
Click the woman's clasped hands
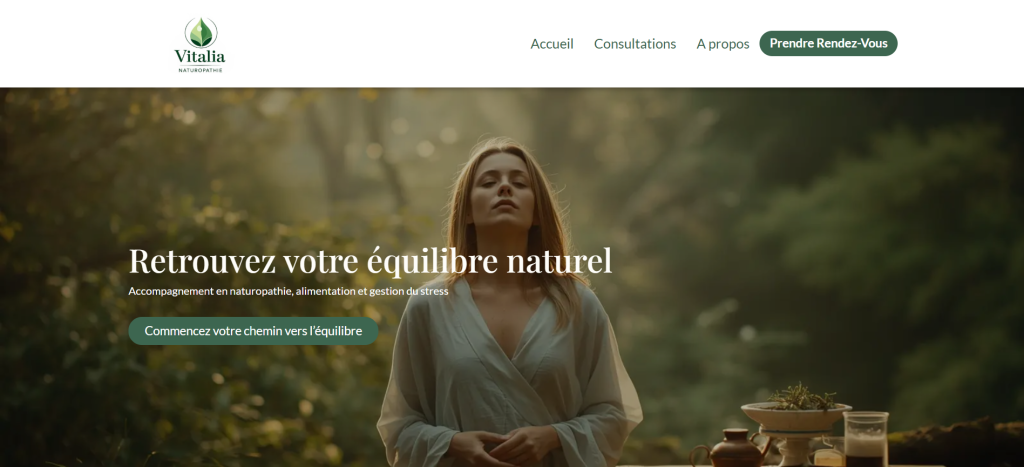pos(503,448)
